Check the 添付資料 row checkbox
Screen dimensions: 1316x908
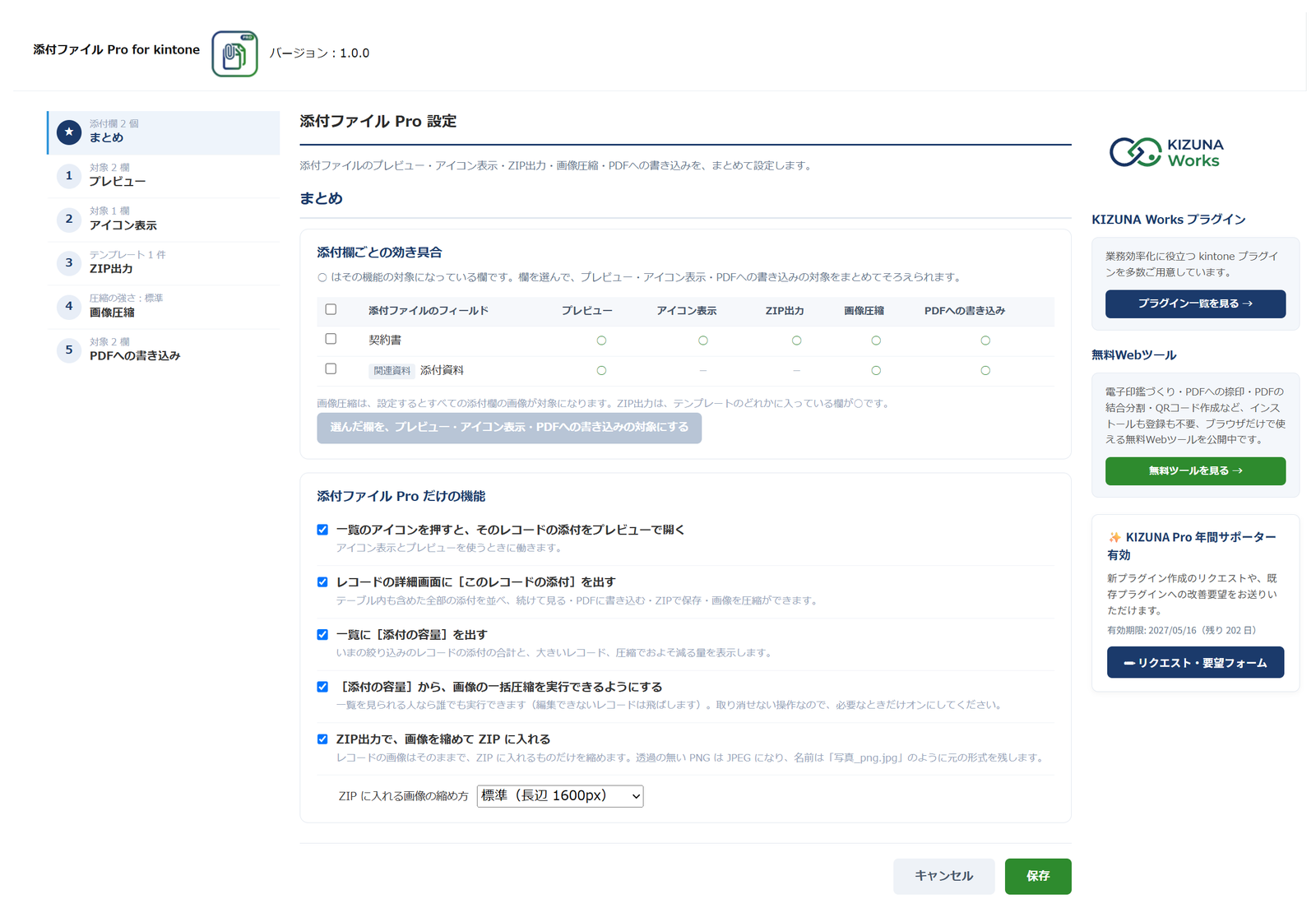331,368
